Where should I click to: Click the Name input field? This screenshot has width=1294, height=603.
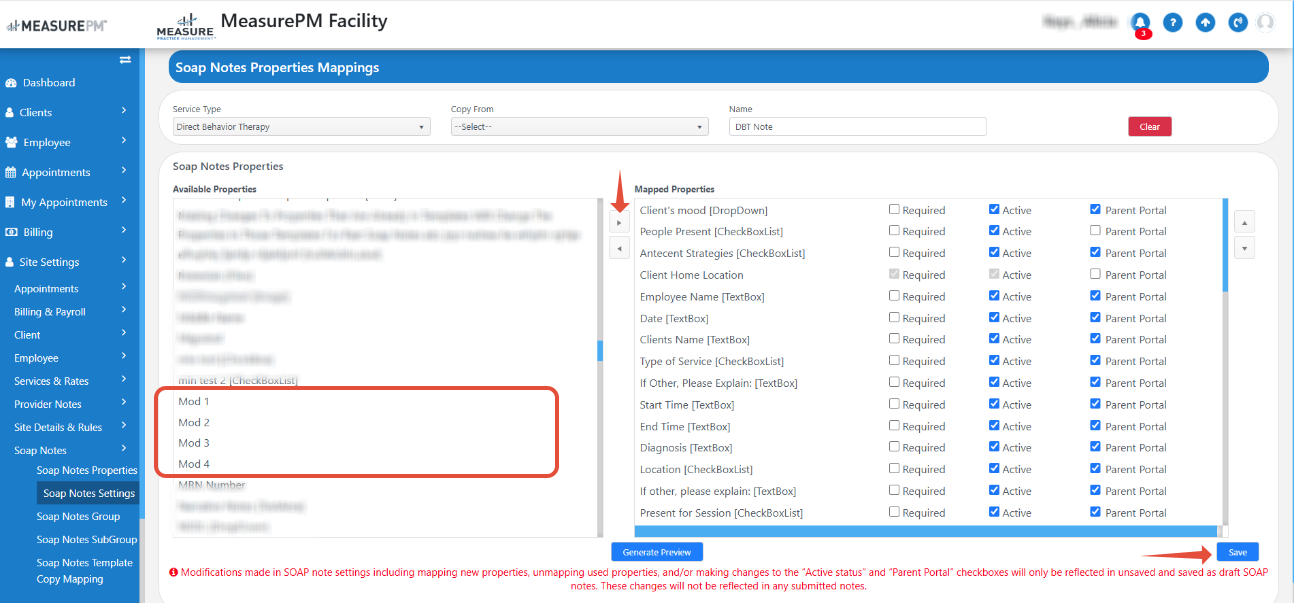click(858, 127)
